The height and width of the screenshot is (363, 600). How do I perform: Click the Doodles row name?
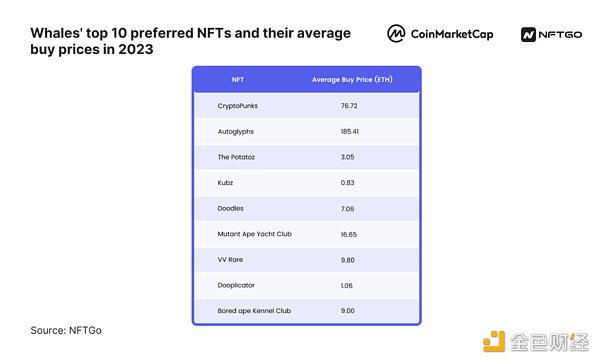coord(230,208)
